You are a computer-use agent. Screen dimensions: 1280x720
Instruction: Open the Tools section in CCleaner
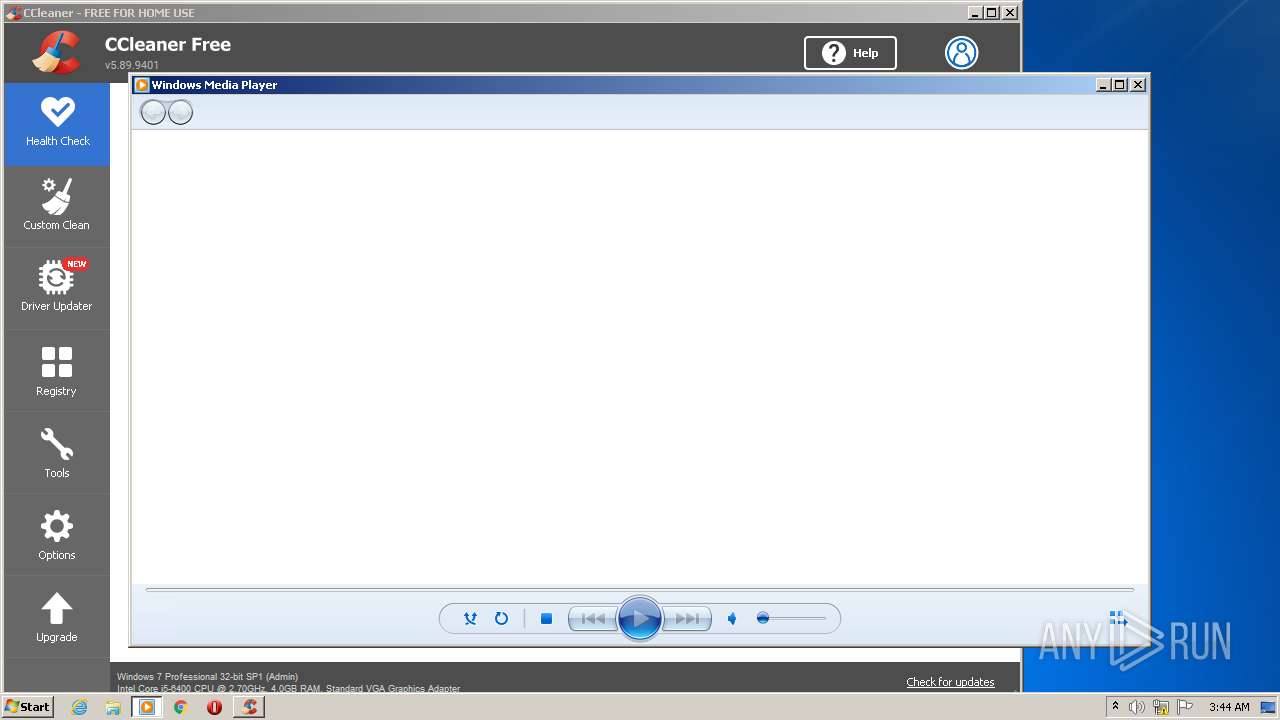pos(57,453)
